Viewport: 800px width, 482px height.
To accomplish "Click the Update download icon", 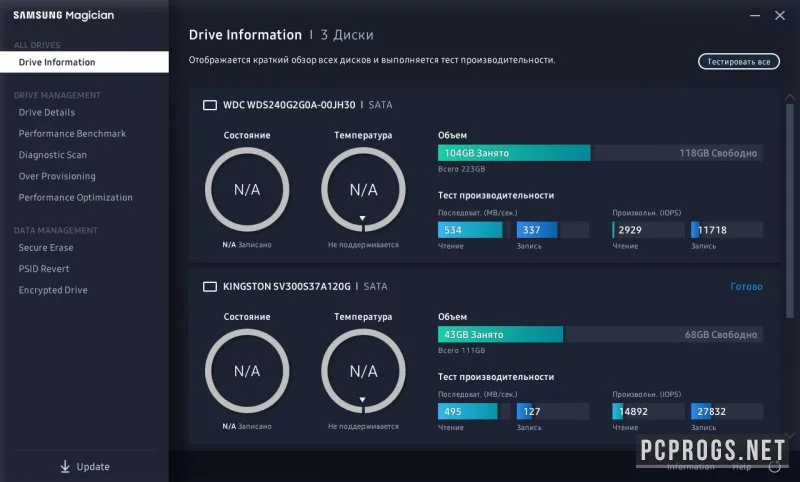I will coord(65,466).
